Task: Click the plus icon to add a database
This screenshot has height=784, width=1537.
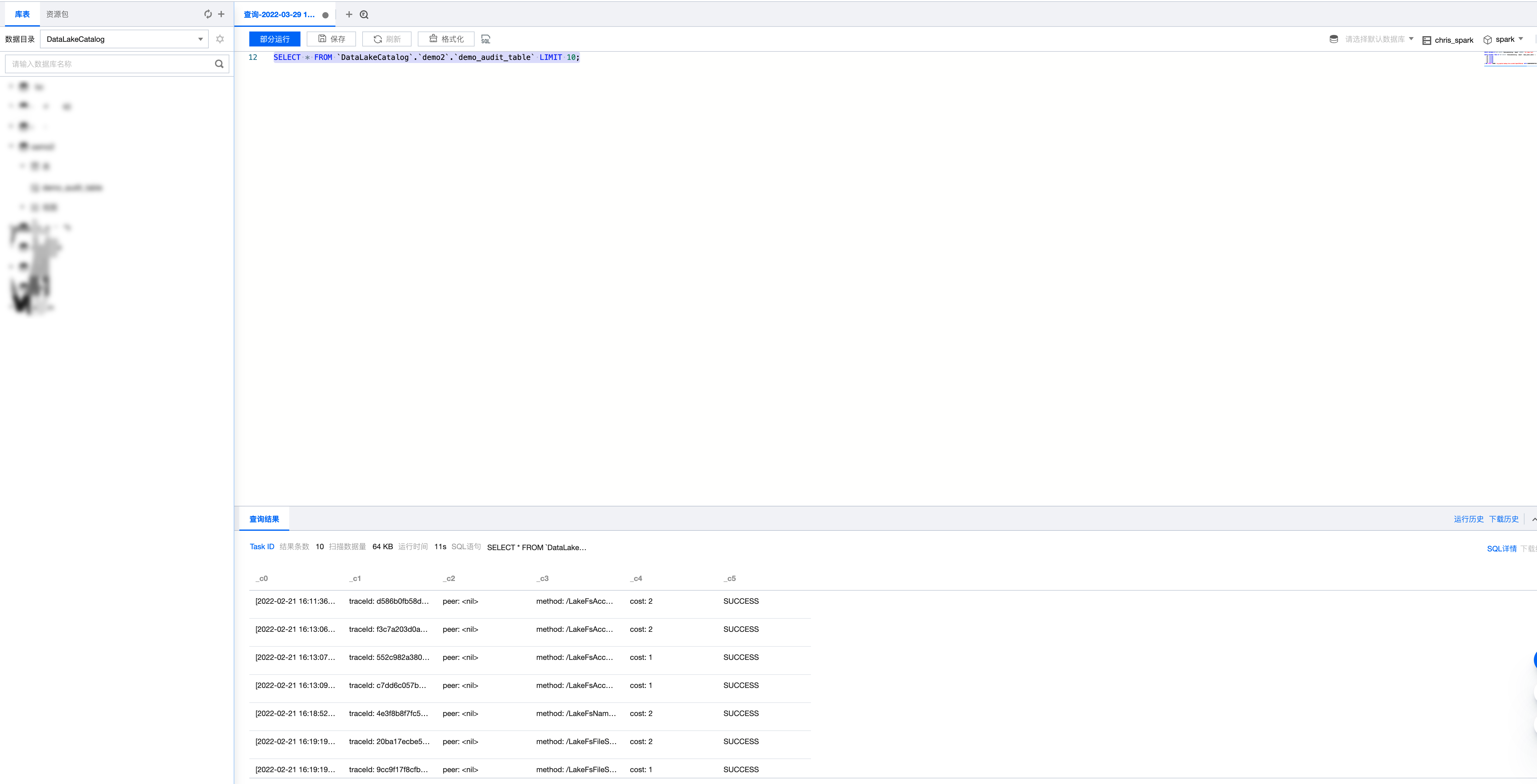Action: click(221, 14)
